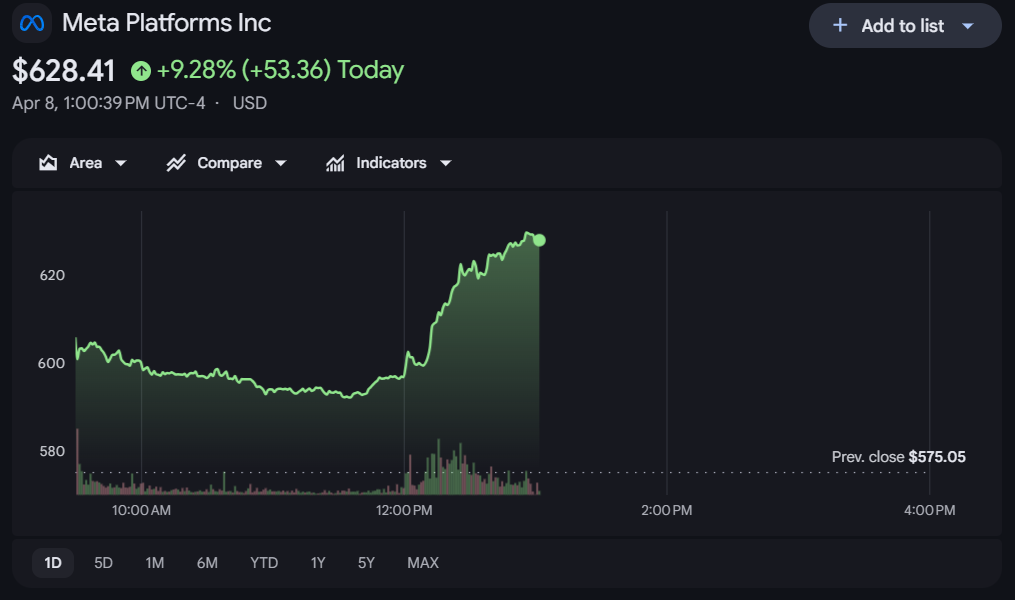1015x600 pixels.
Task: Switch to the 5D time range
Action: tap(104, 563)
